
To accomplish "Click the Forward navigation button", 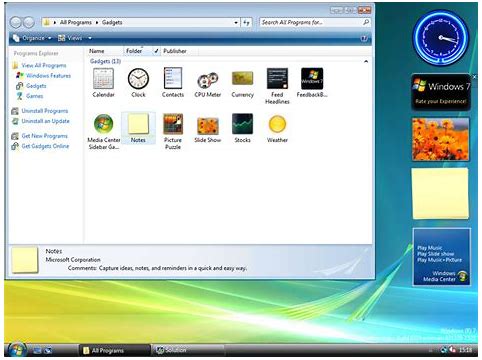I will [29, 22].
